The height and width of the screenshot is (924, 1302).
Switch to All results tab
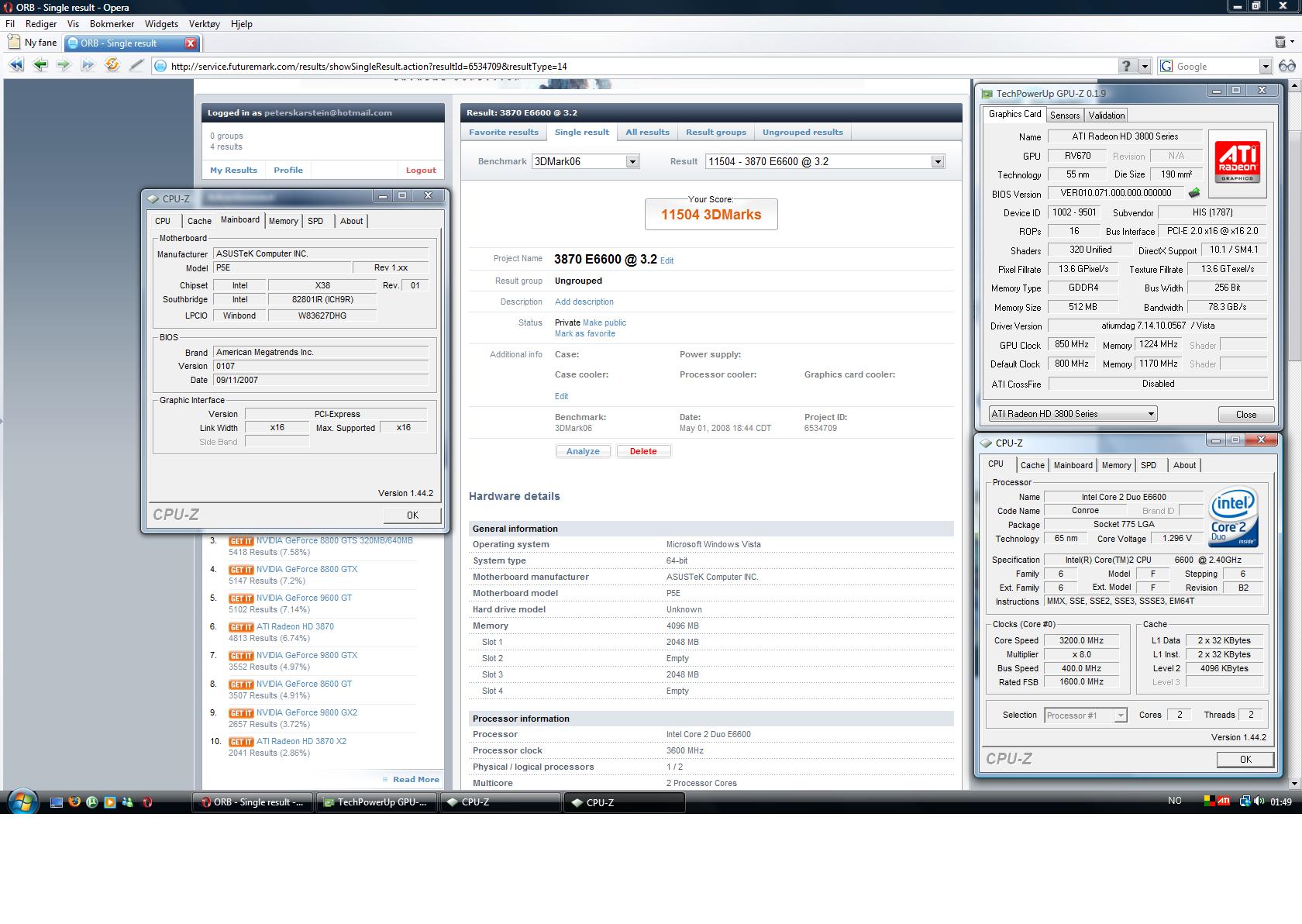[647, 133]
